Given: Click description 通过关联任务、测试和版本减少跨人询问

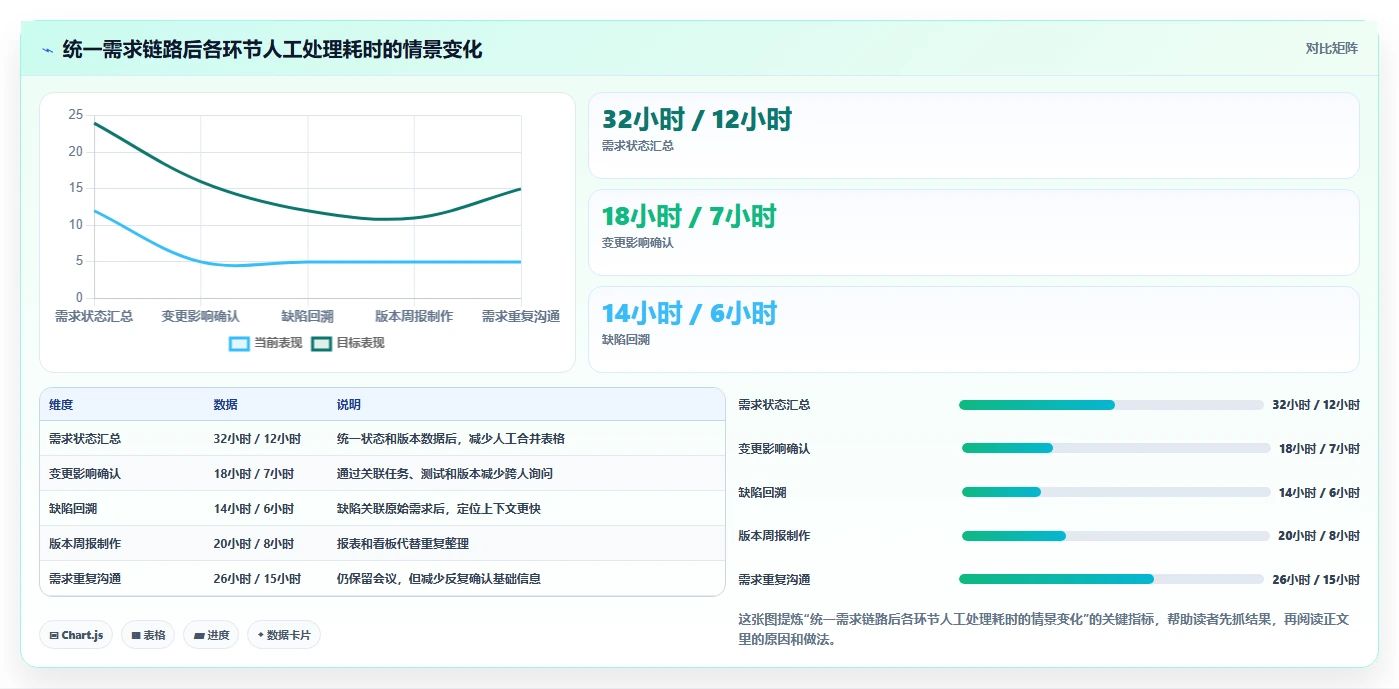Looking at the screenshot, I should pyautogui.click(x=445, y=474).
